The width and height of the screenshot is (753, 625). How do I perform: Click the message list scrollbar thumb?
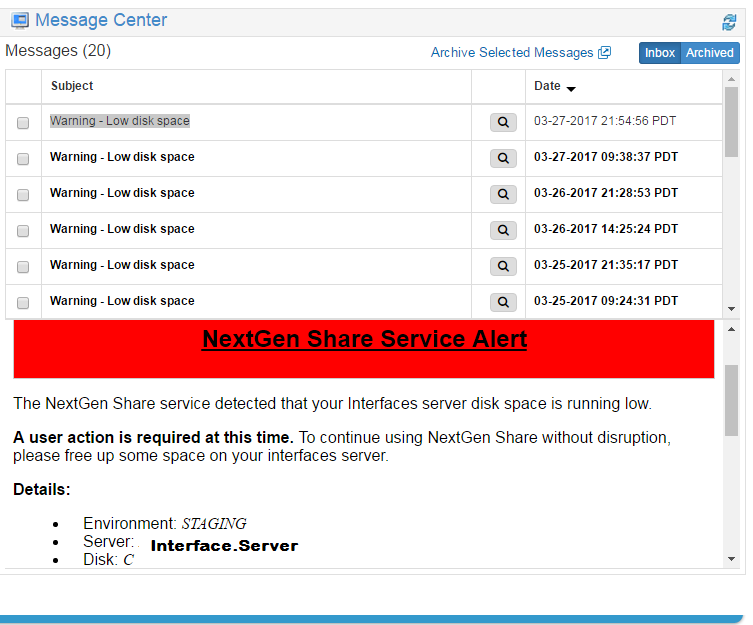pos(731,122)
